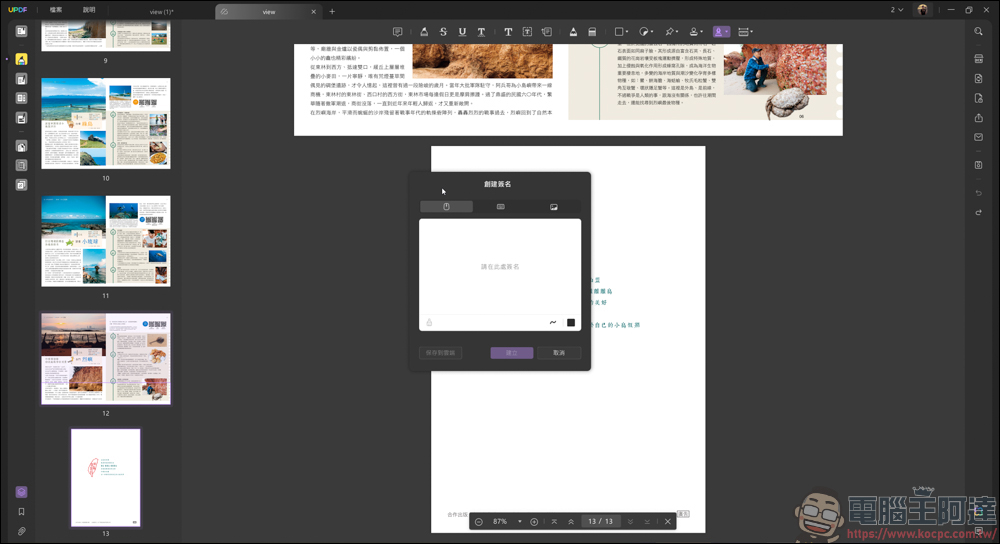Zoom in with the plus button
The width and height of the screenshot is (1000, 544).
click(x=534, y=522)
